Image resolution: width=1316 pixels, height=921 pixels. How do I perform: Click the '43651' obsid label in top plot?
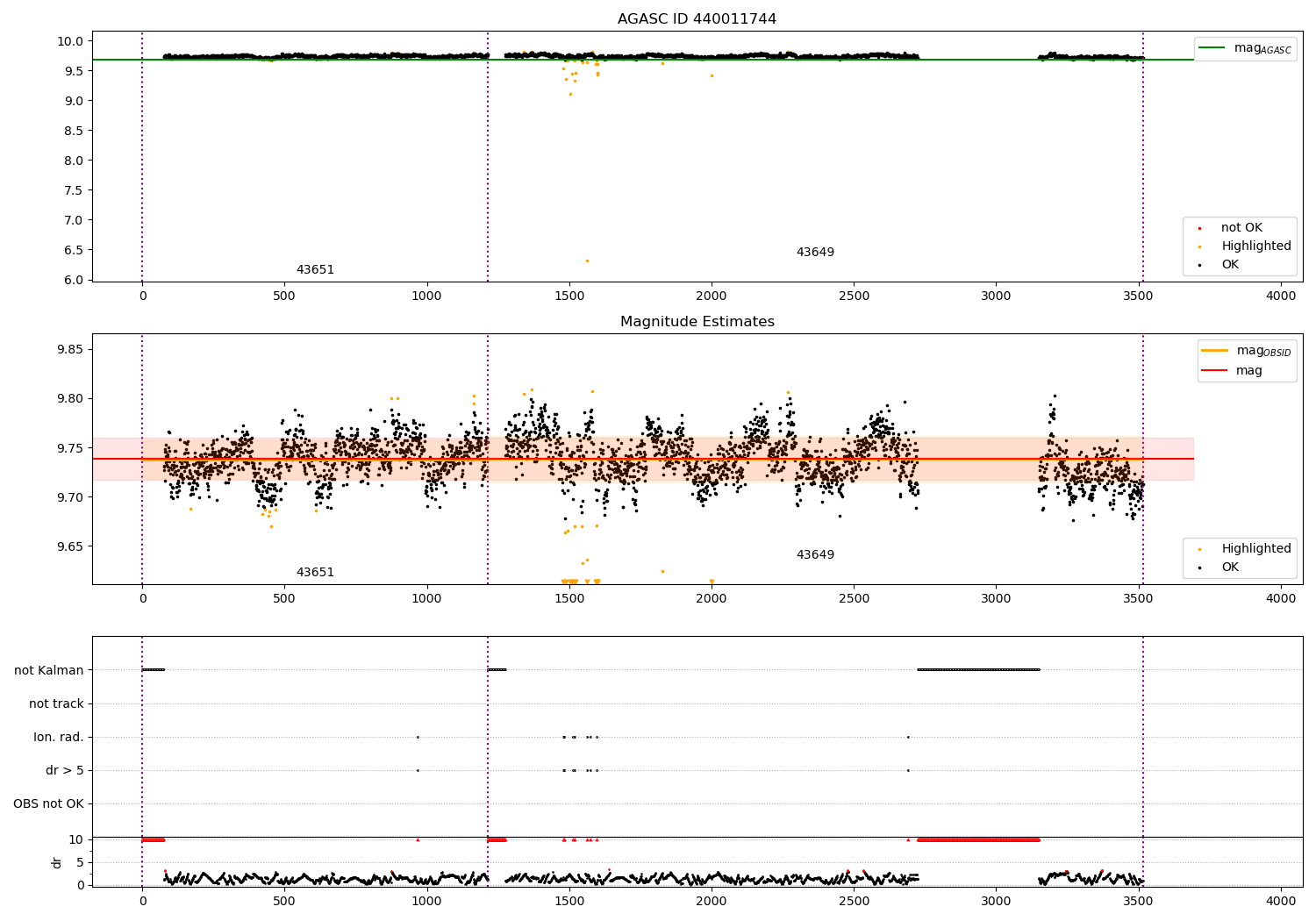pyautogui.click(x=315, y=269)
